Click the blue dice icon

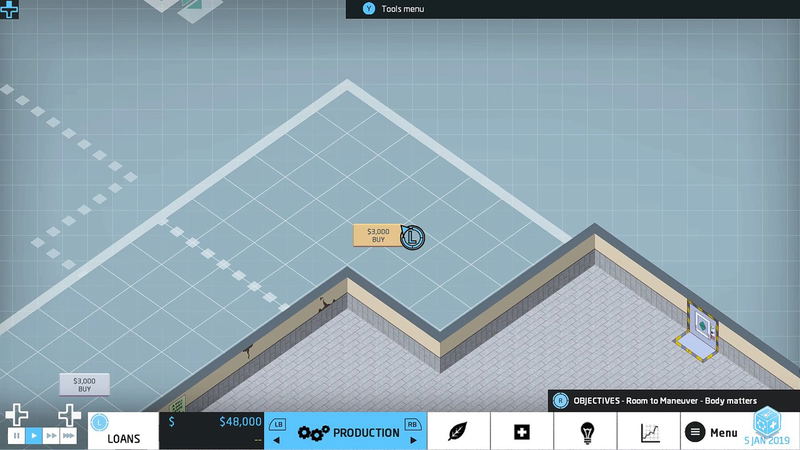pyautogui.click(x=767, y=421)
